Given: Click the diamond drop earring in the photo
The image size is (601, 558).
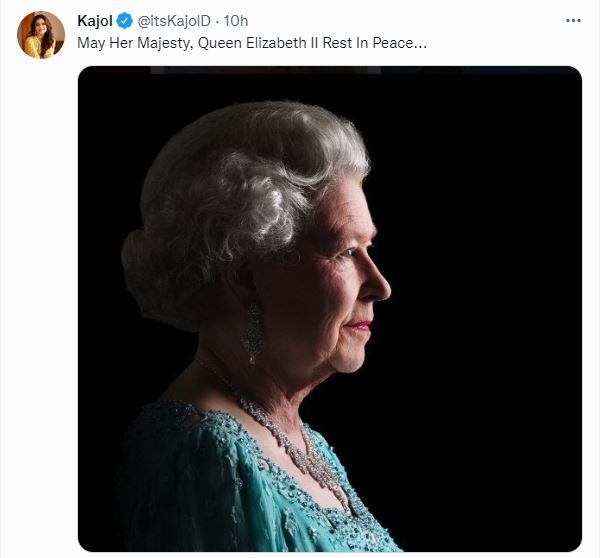Looking at the screenshot, I should pyautogui.click(x=252, y=333).
